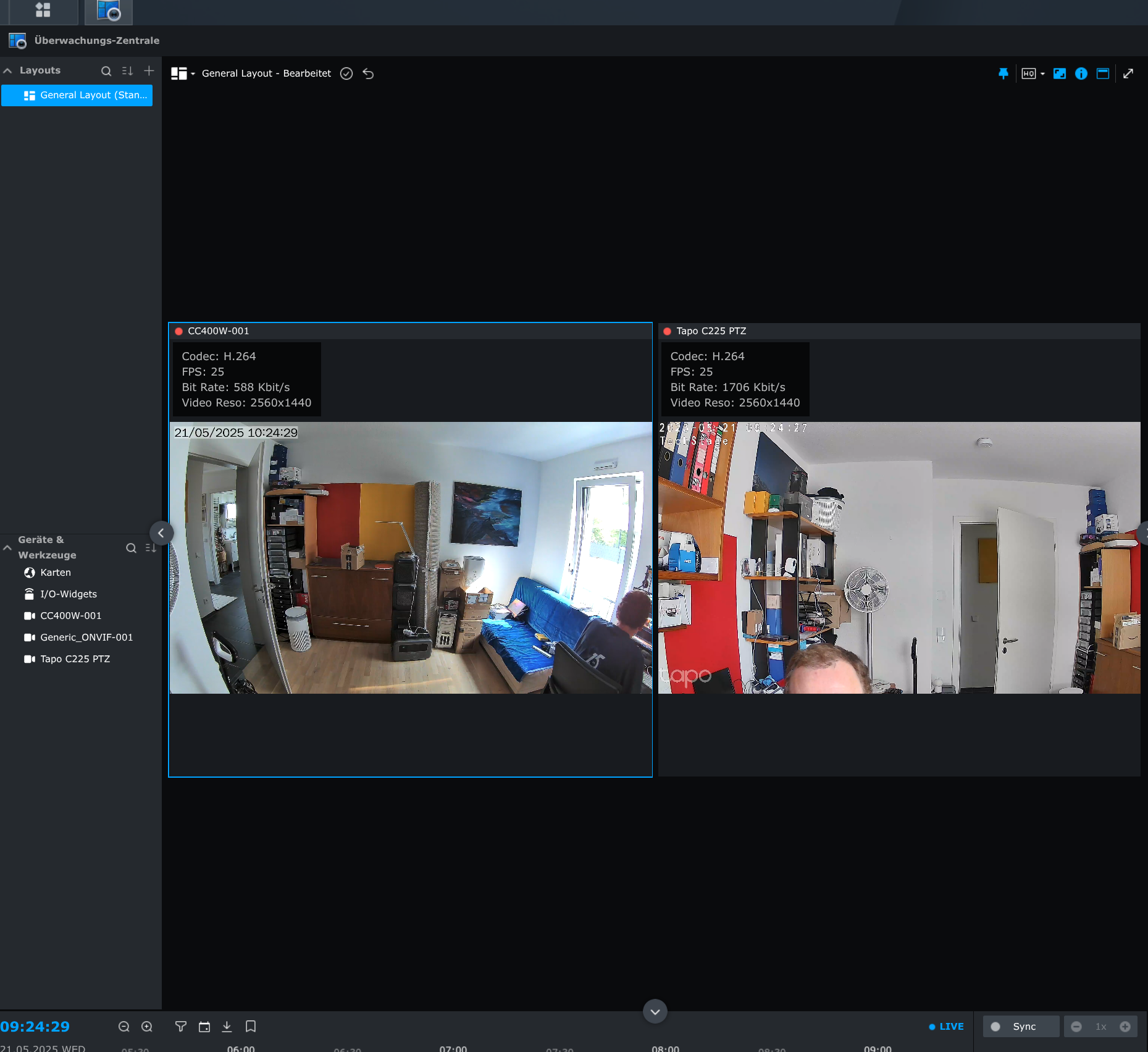Image resolution: width=1148 pixels, height=1052 pixels.
Task: Search layouts with the magnifier icon
Action: (x=106, y=71)
